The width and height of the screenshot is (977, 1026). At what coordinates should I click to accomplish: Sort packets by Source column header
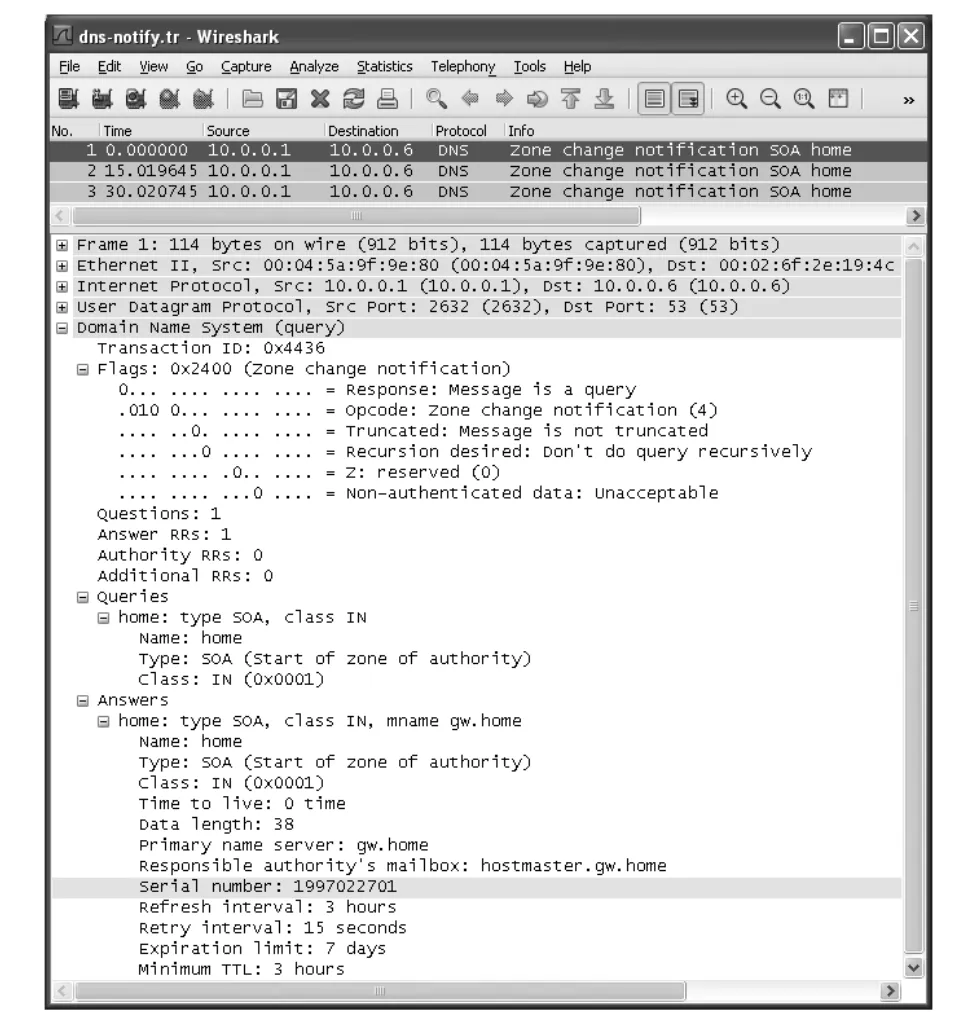tap(264, 131)
